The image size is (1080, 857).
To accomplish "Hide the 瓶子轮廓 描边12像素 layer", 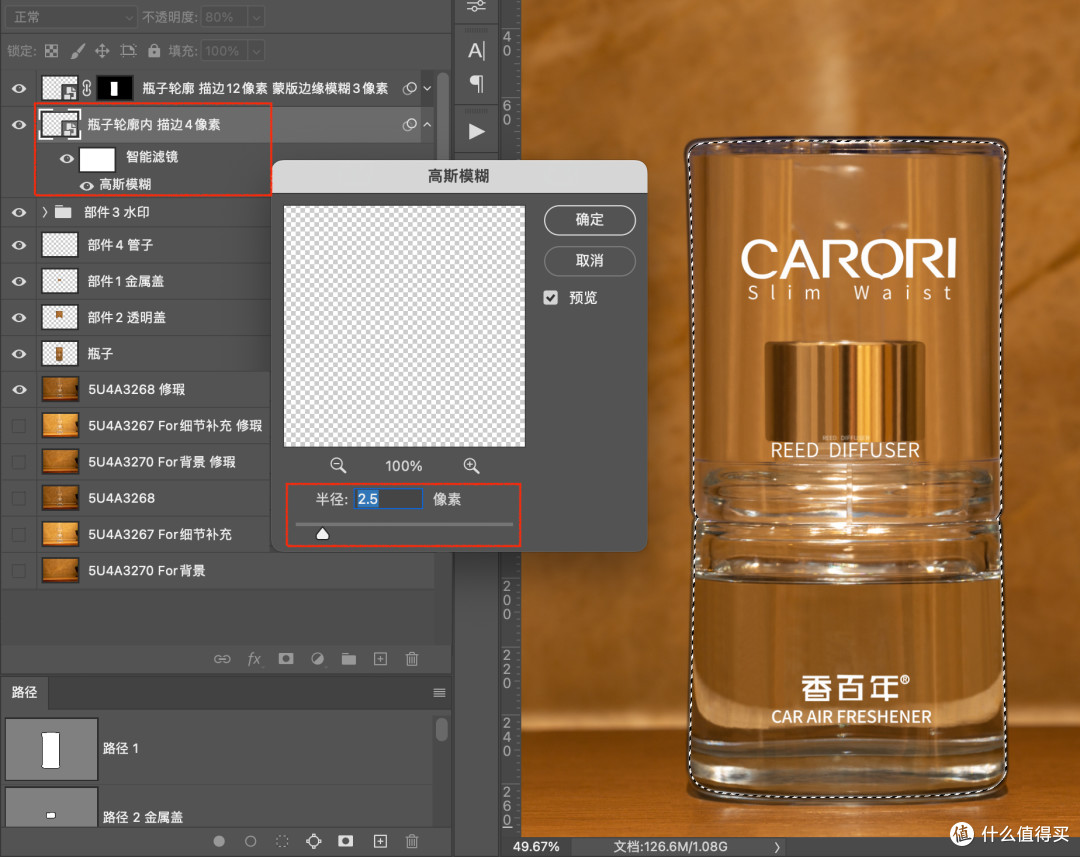I will 19,88.
